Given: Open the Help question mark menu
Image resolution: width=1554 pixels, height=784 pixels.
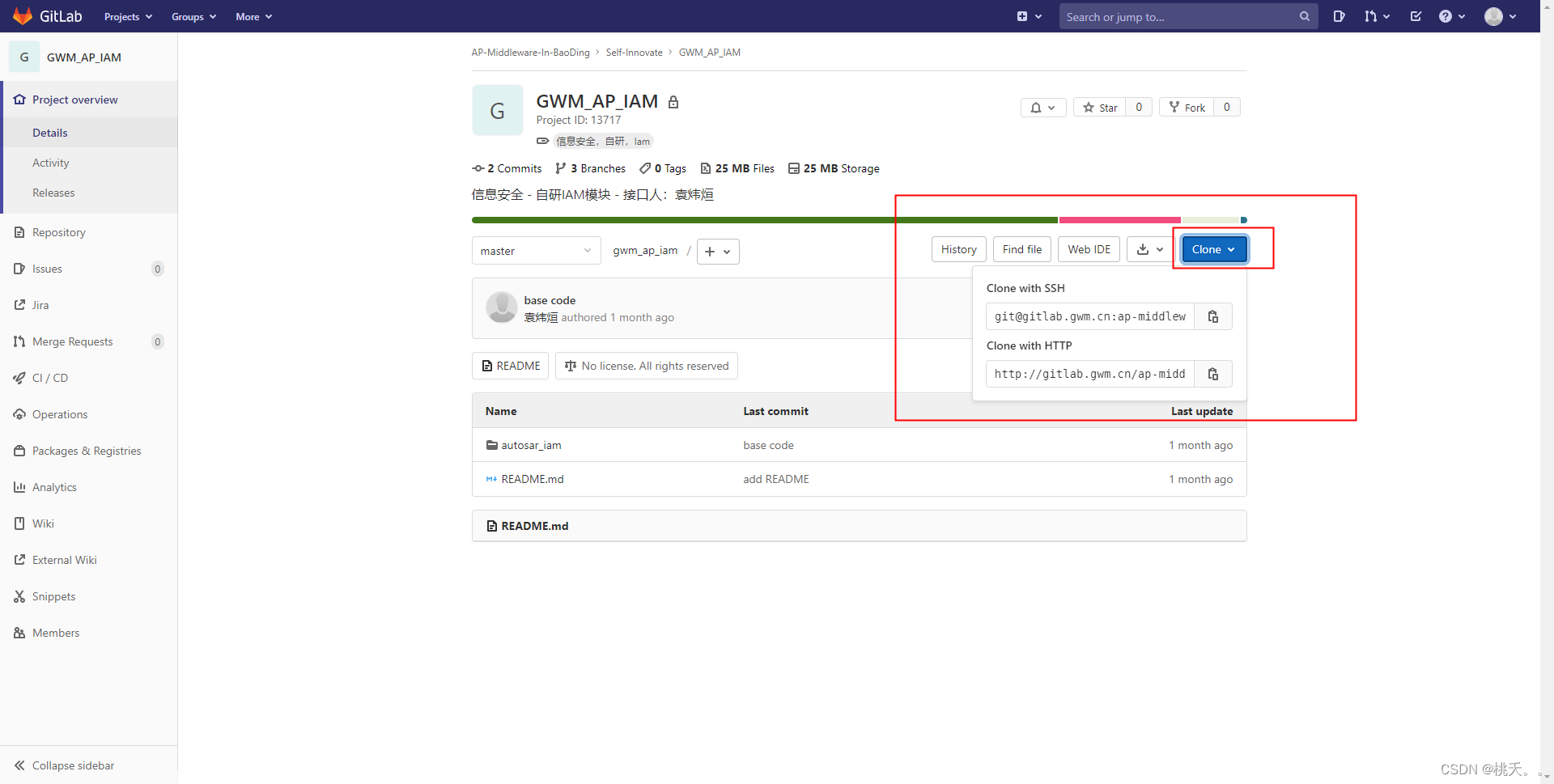Looking at the screenshot, I should click(1452, 16).
